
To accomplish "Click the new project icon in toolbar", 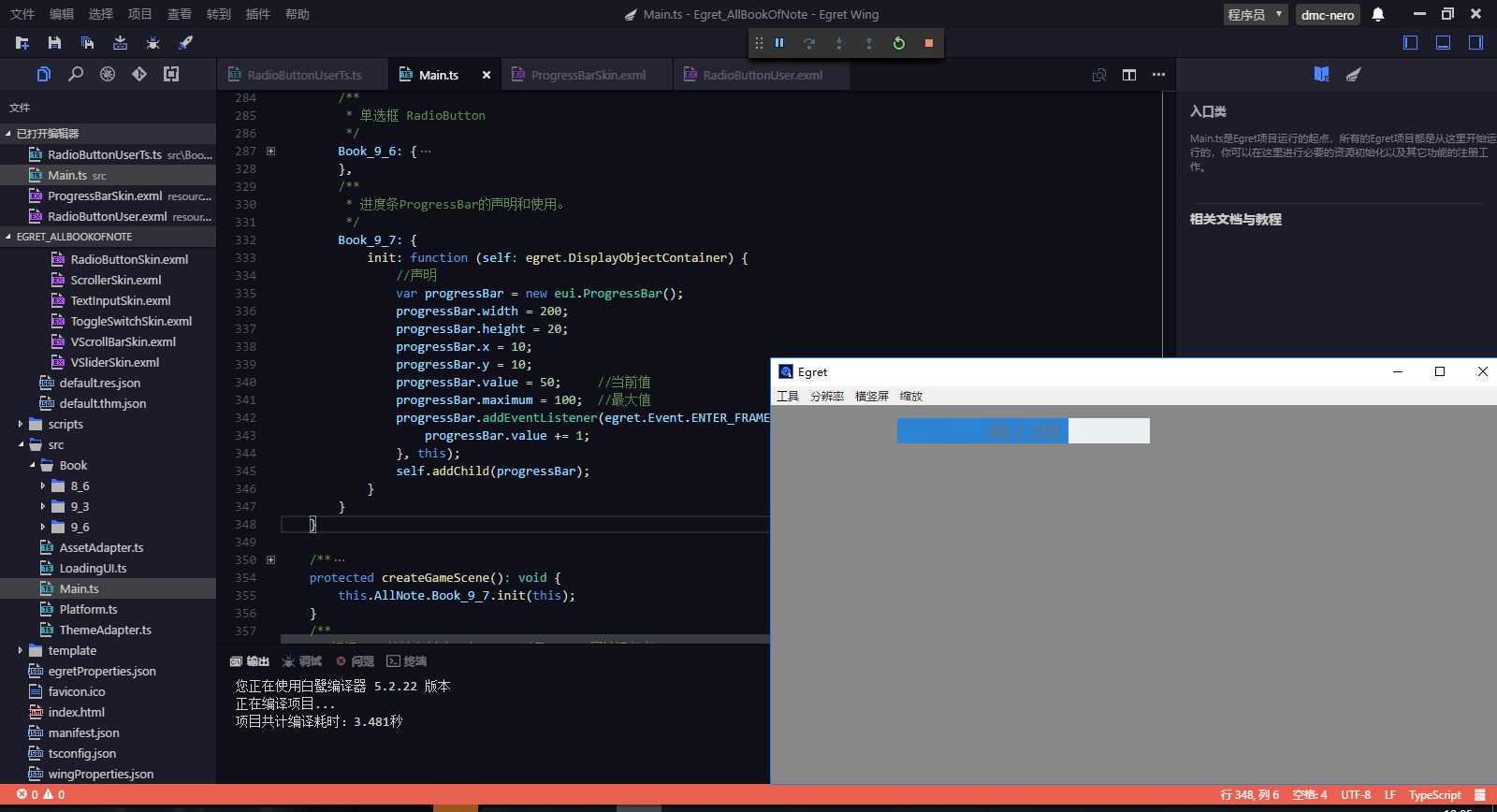I will coord(22,43).
